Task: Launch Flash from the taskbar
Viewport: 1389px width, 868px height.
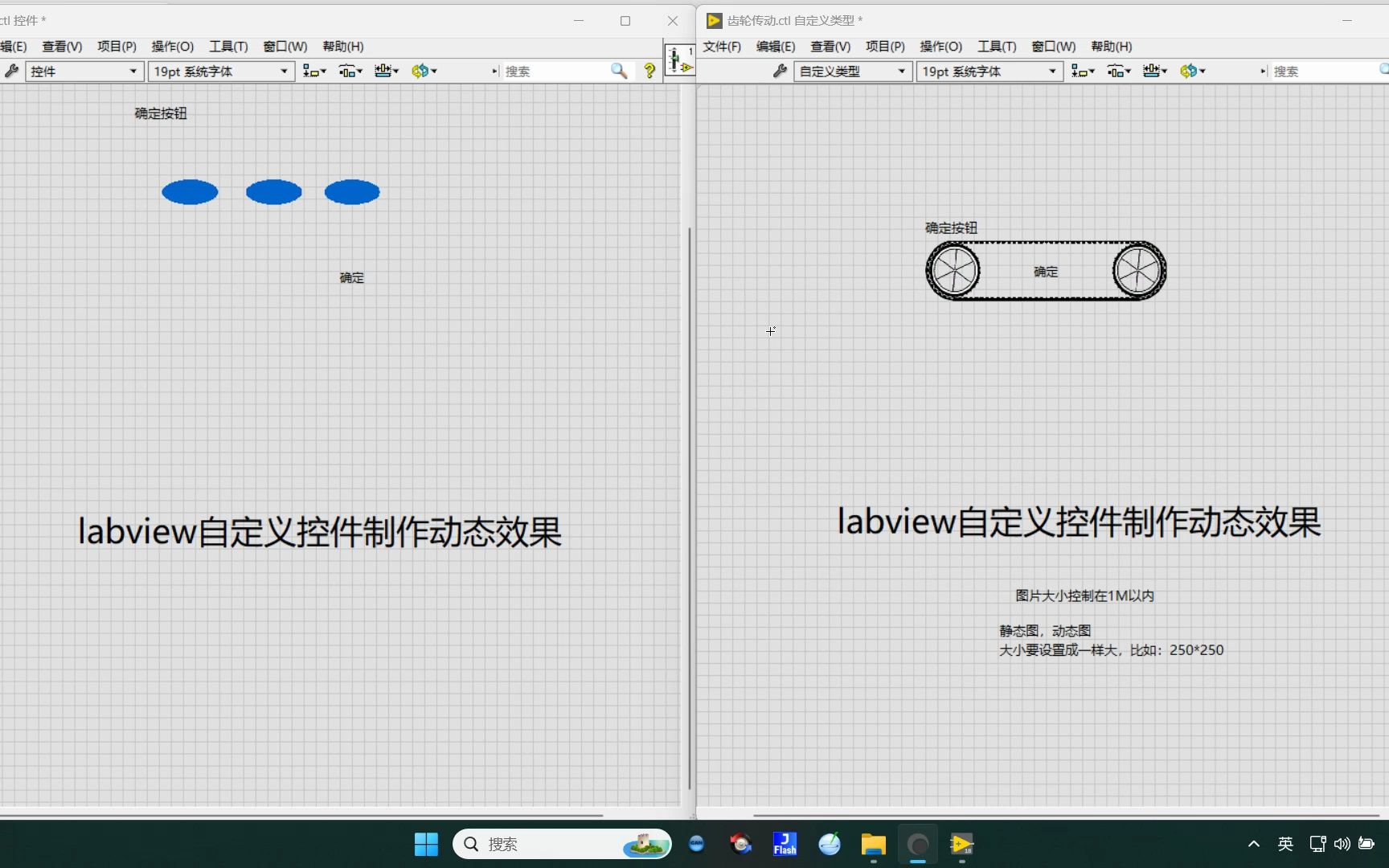Action: click(784, 845)
